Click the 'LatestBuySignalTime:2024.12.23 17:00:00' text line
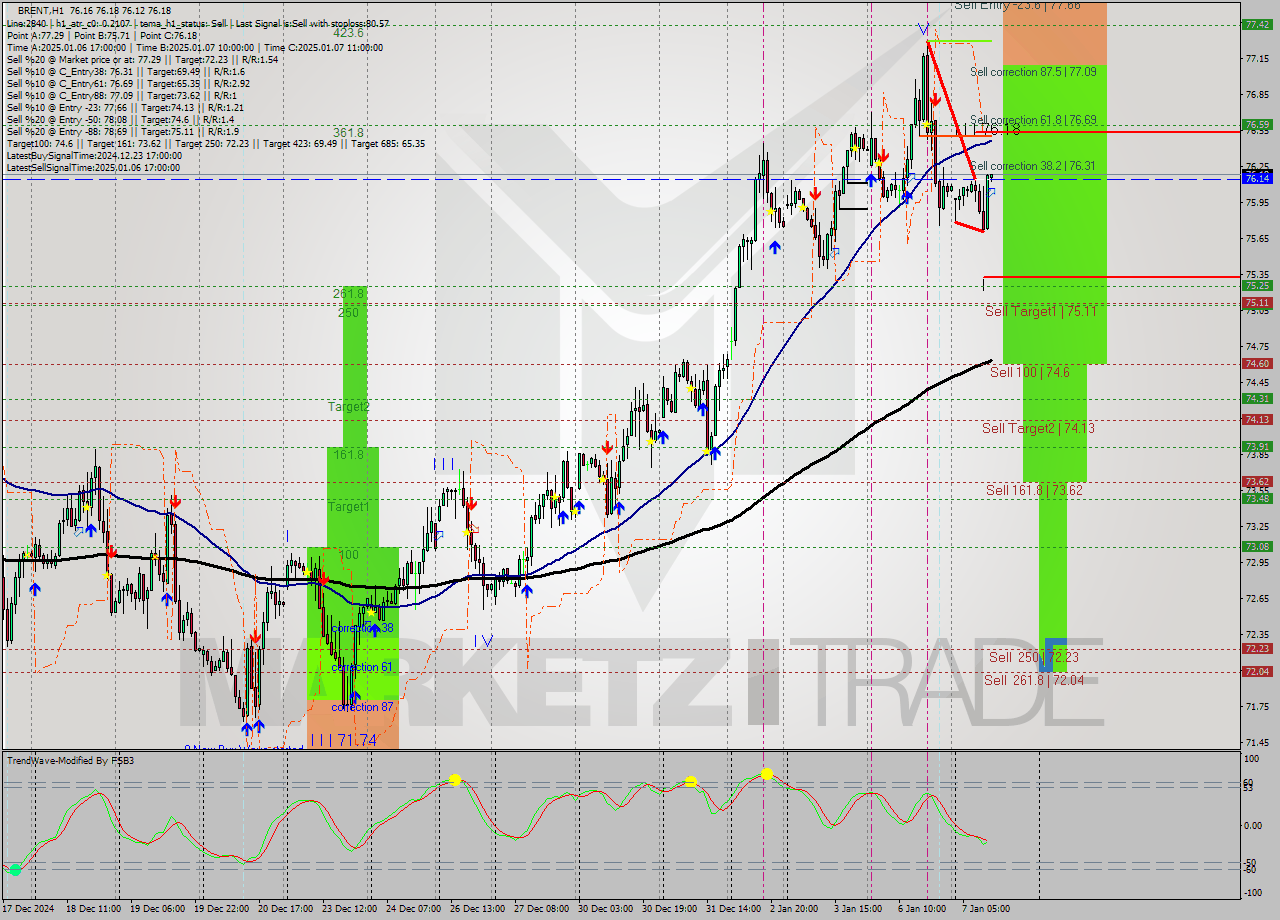This screenshot has width=1280, height=920. click(93, 155)
